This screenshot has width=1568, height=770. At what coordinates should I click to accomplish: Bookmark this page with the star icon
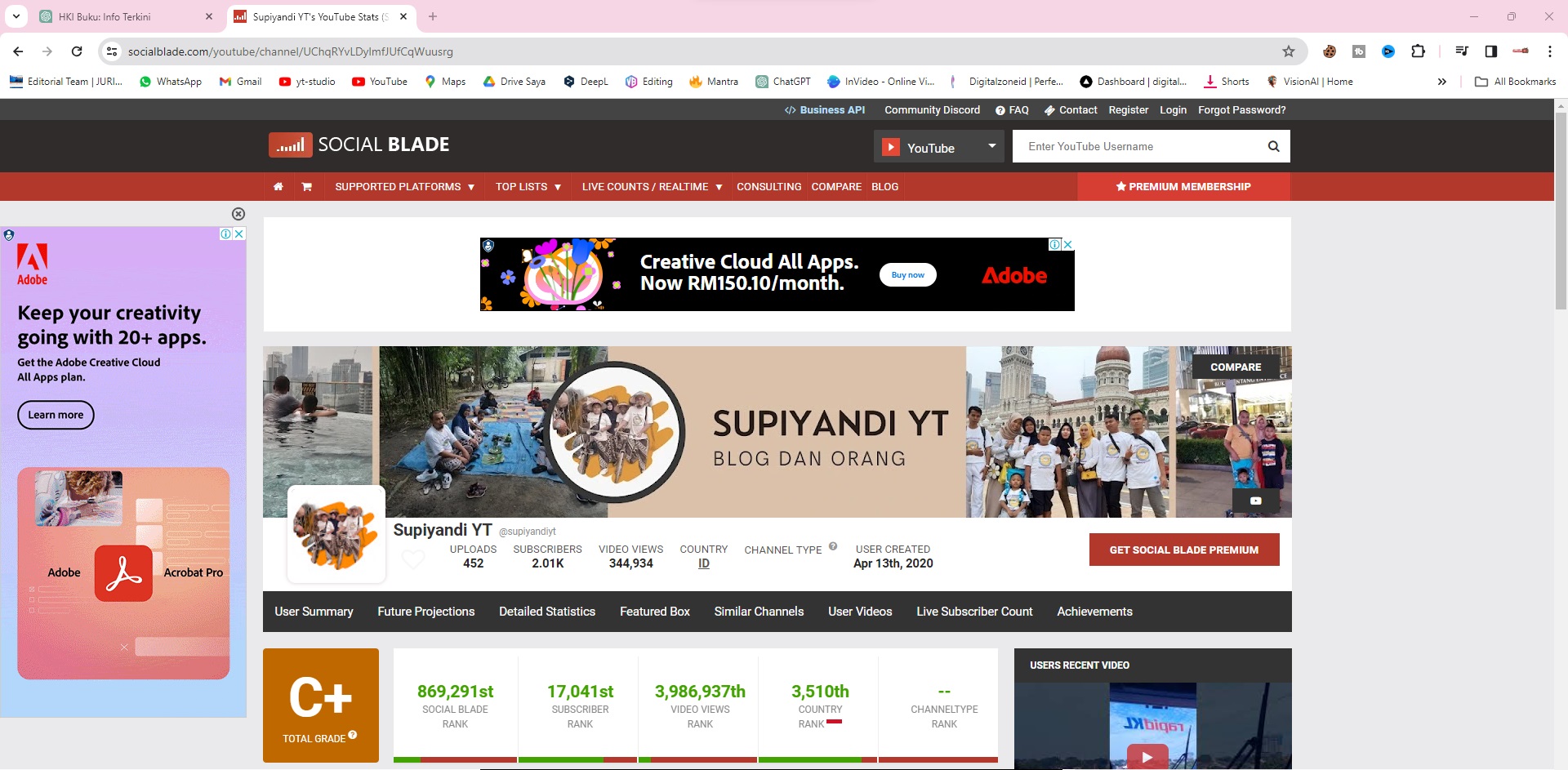[x=1289, y=51]
